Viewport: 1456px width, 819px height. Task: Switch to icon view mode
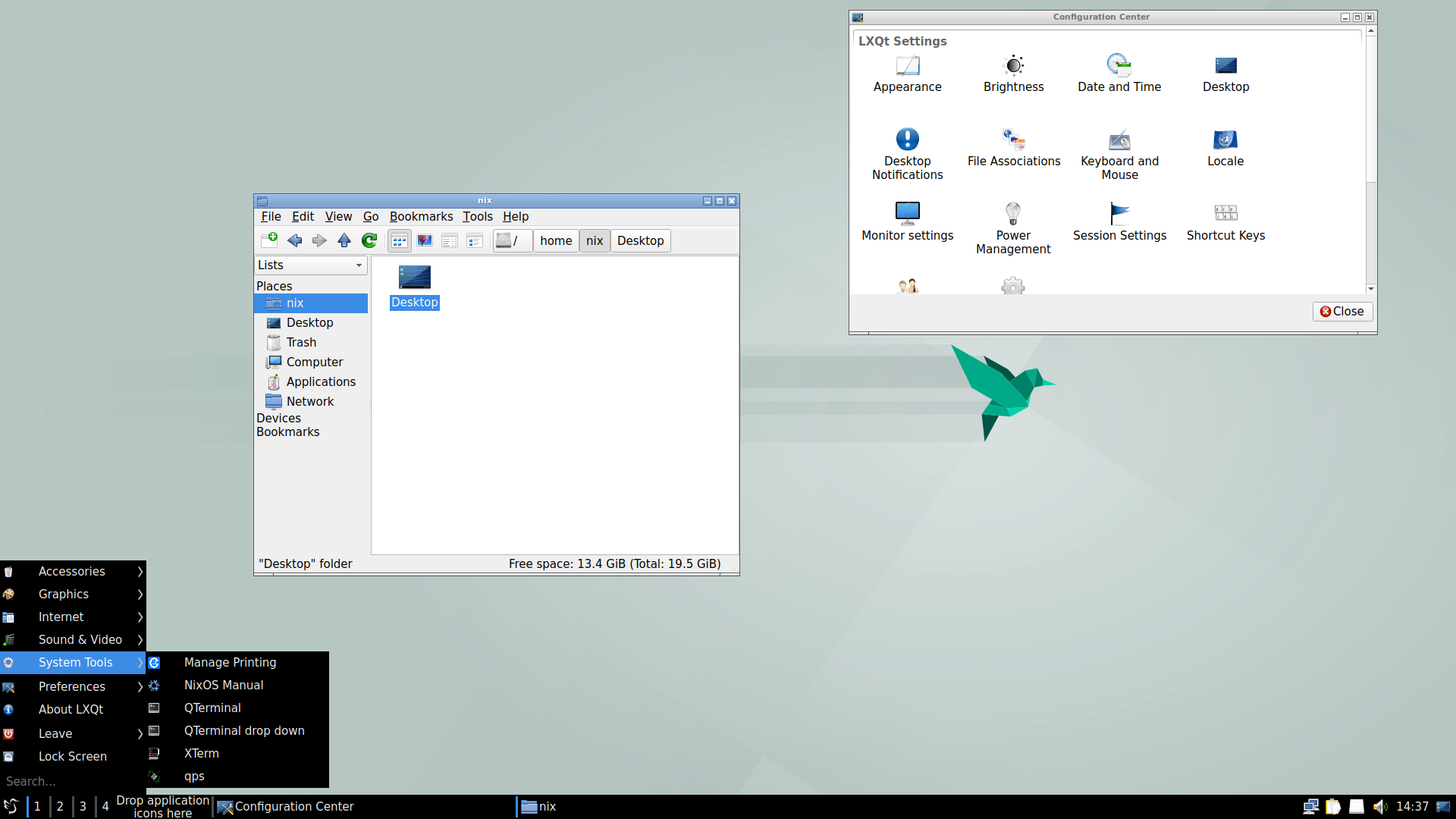[400, 240]
